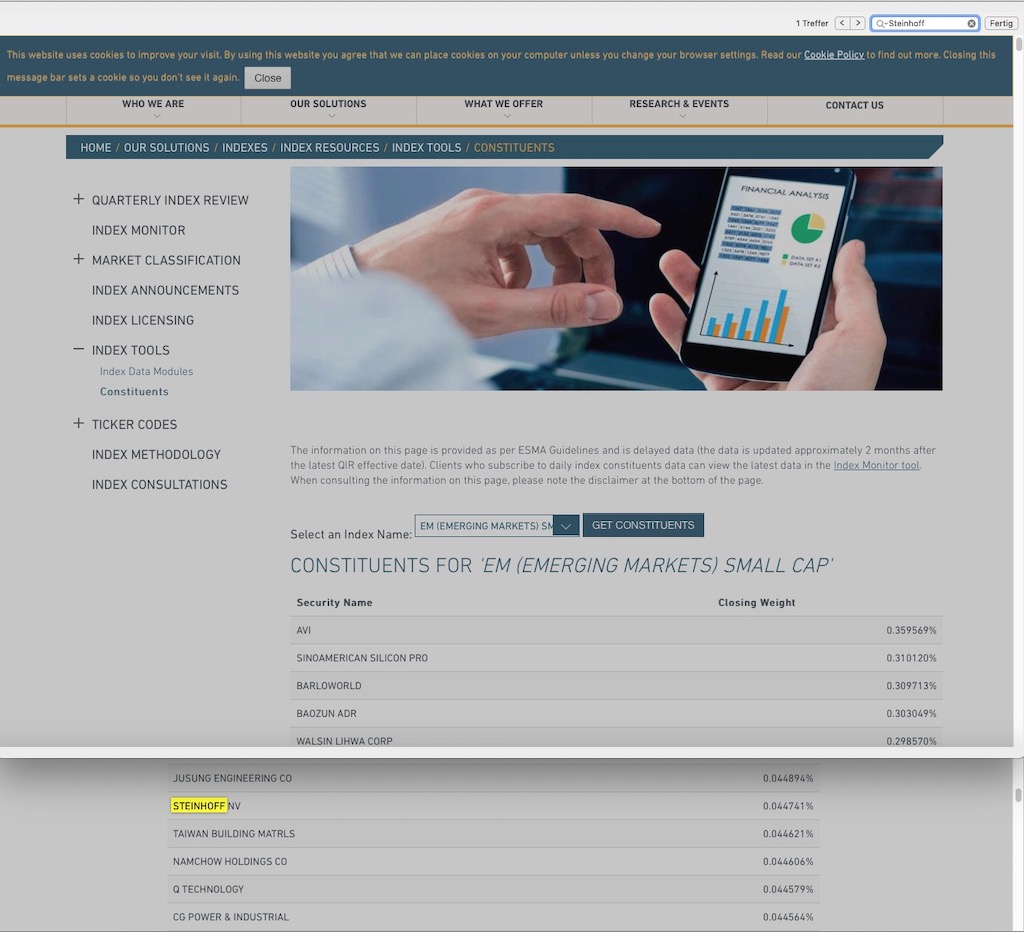
Task: Clear the search by clicking the X icon
Action: click(x=971, y=23)
